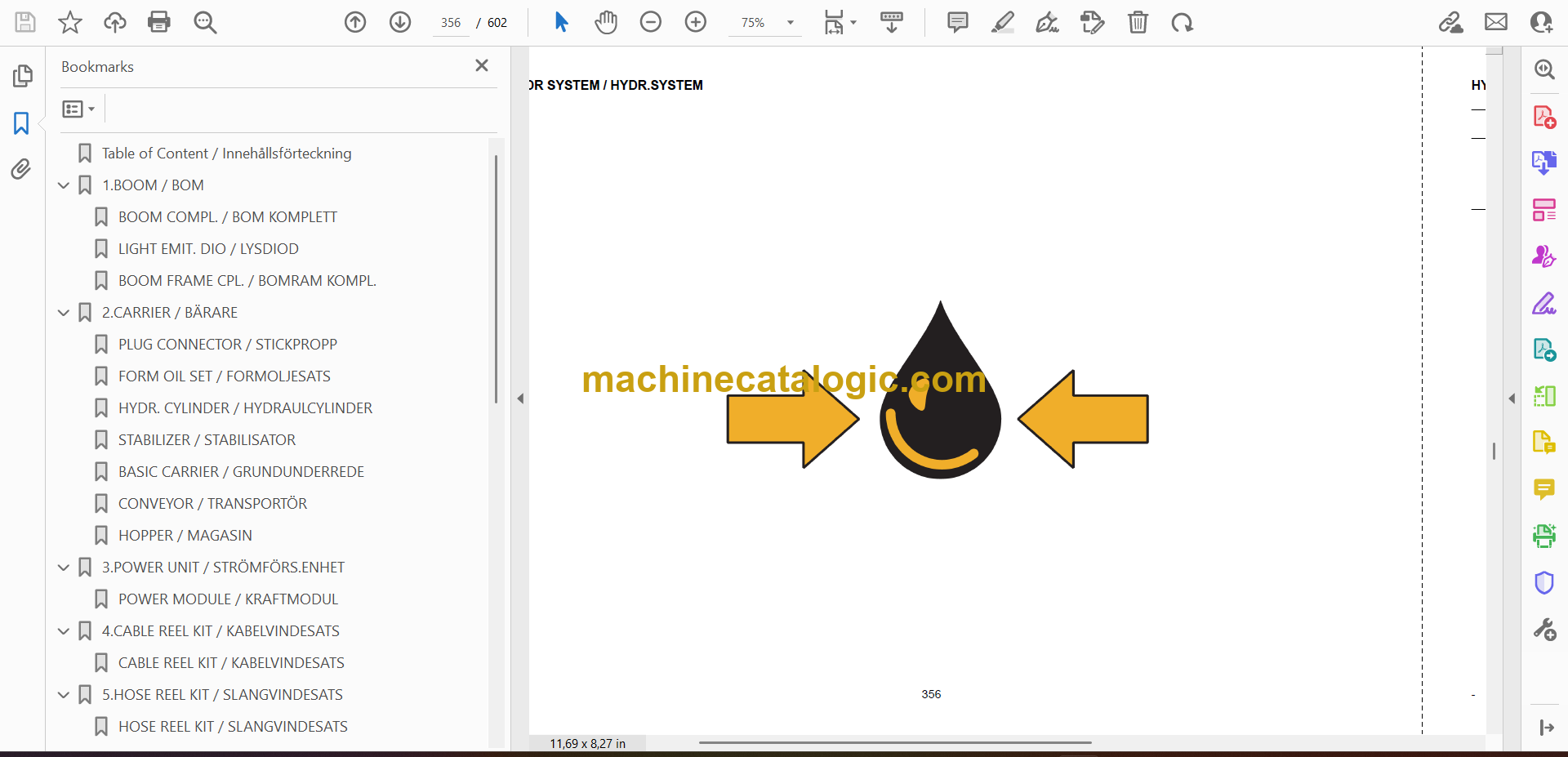Go to previous page arrow
The height and width of the screenshot is (757, 1568).
tap(355, 22)
